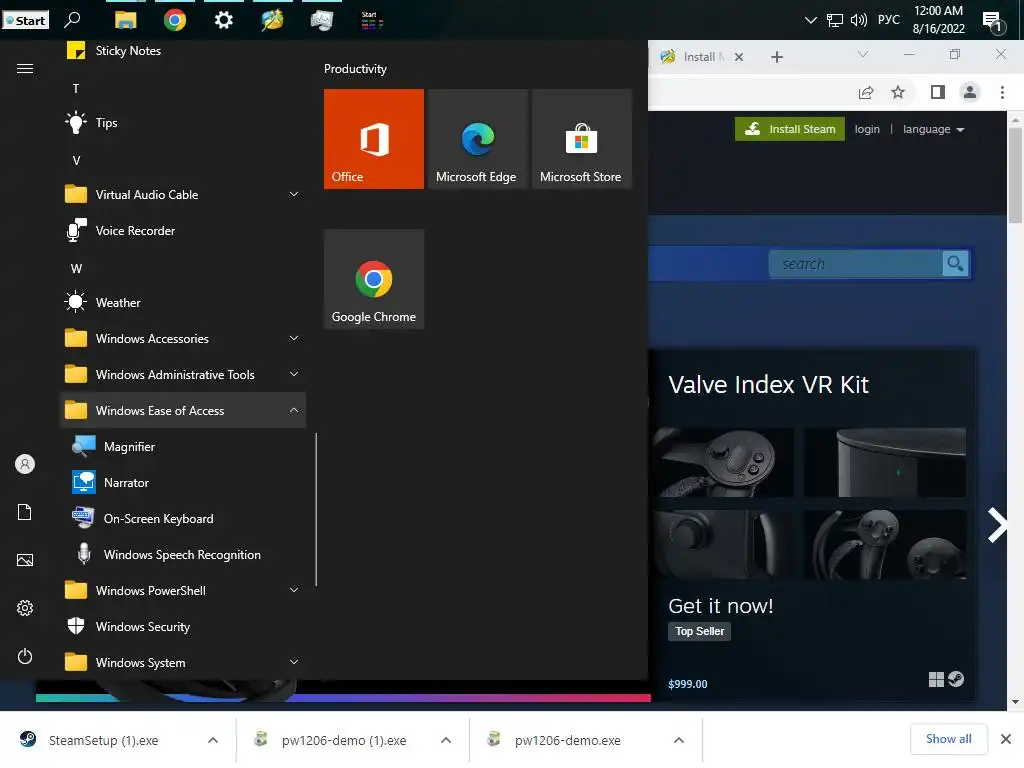Open the Microsoft Store tile
Screen dimensions: 1024x768
click(x=581, y=139)
